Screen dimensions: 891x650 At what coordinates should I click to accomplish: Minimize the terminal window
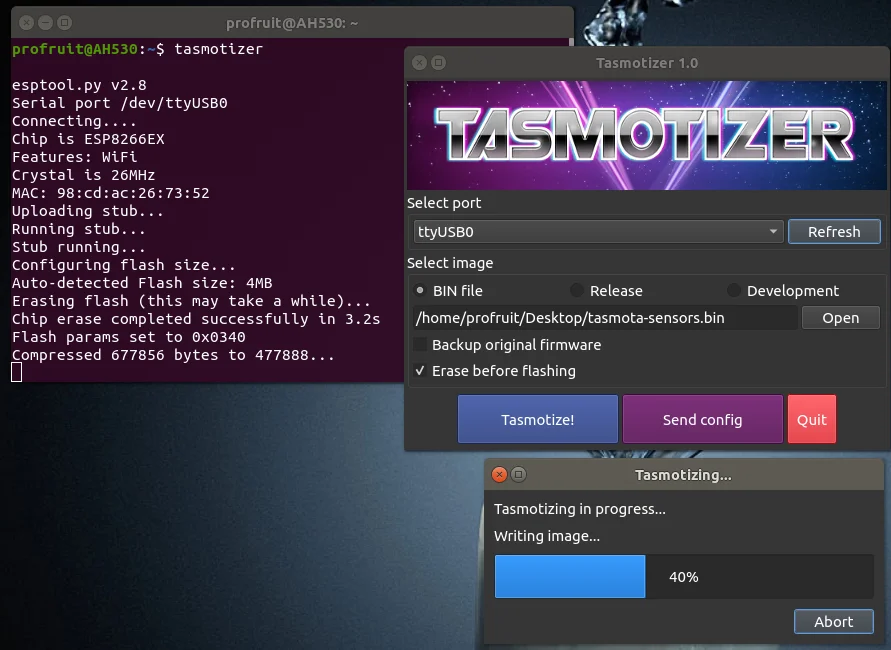[45, 23]
